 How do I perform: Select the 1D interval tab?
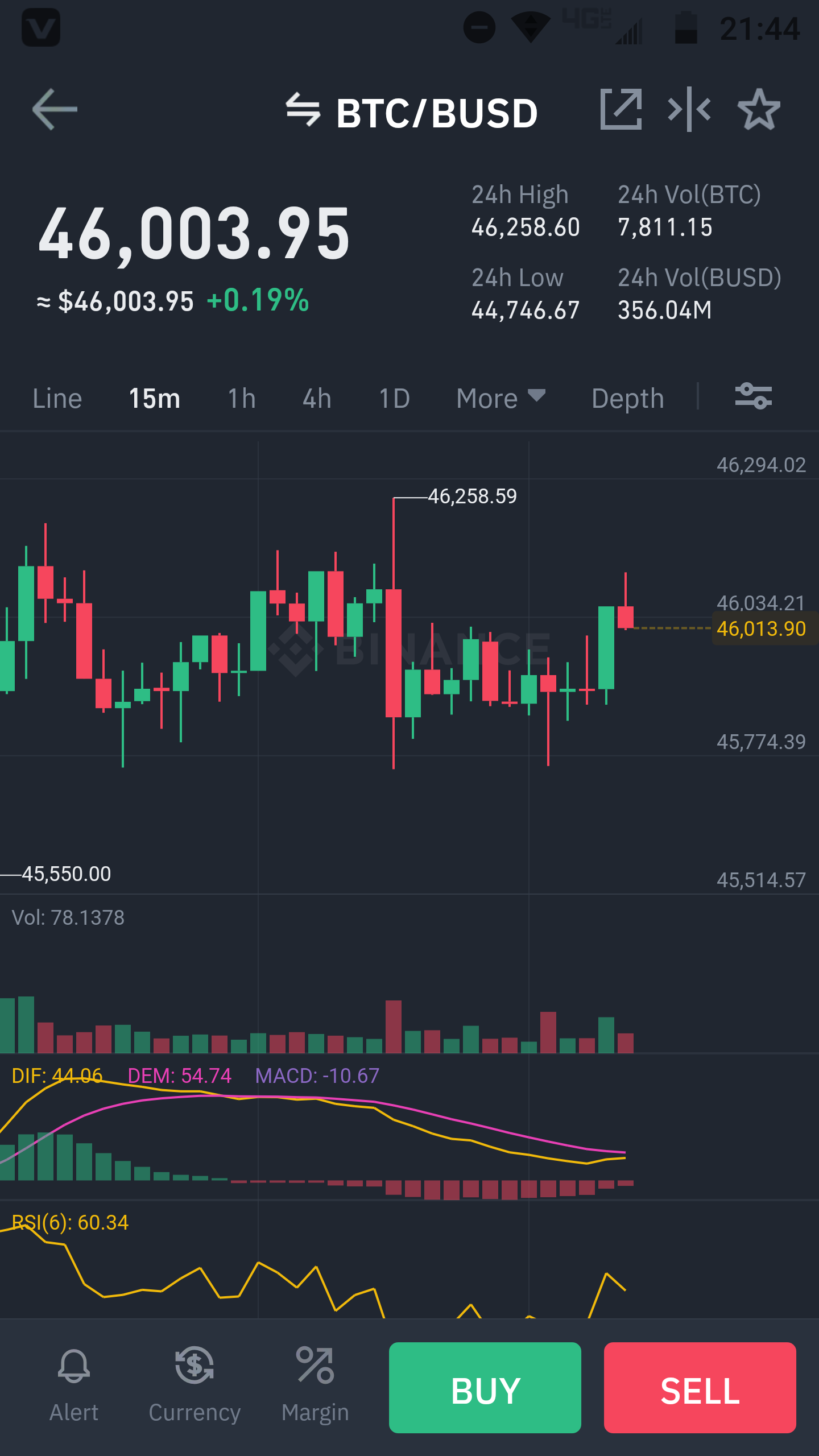pos(394,398)
